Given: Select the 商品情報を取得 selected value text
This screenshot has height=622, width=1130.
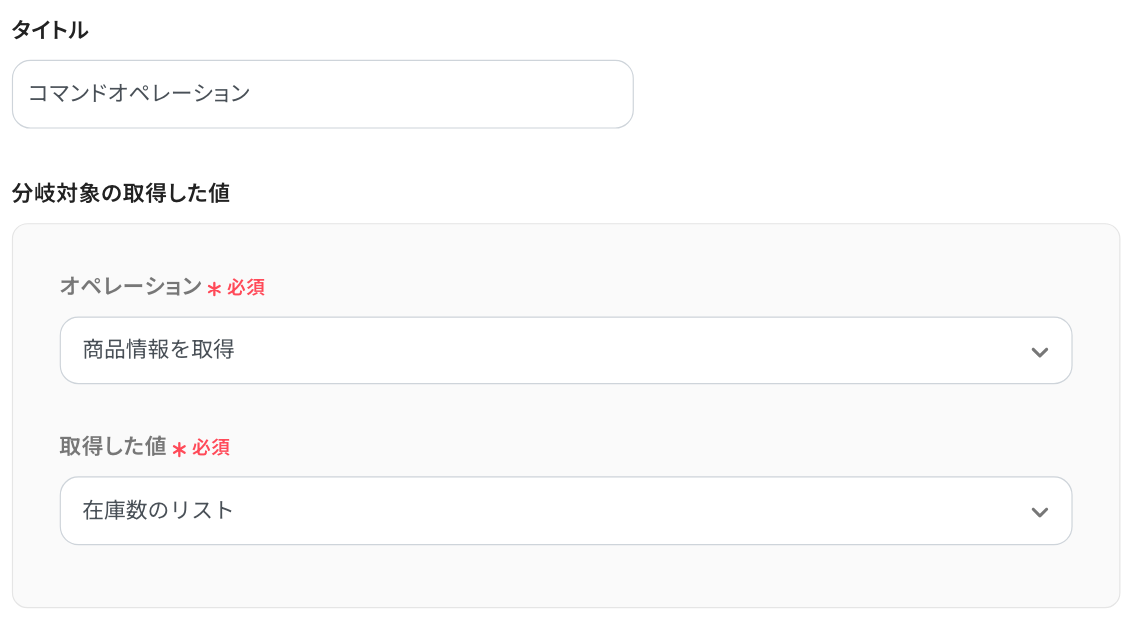Looking at the screenshot, I should pyautogui.click(x=159, y=351).
